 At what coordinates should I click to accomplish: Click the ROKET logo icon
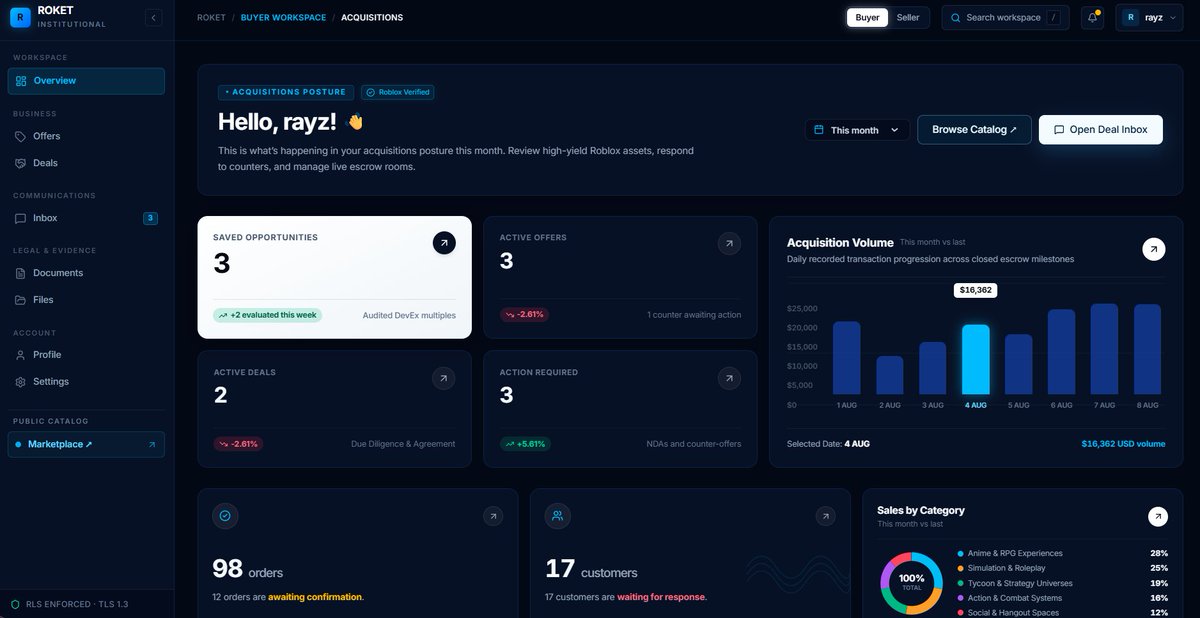click(x=20, y=17)
